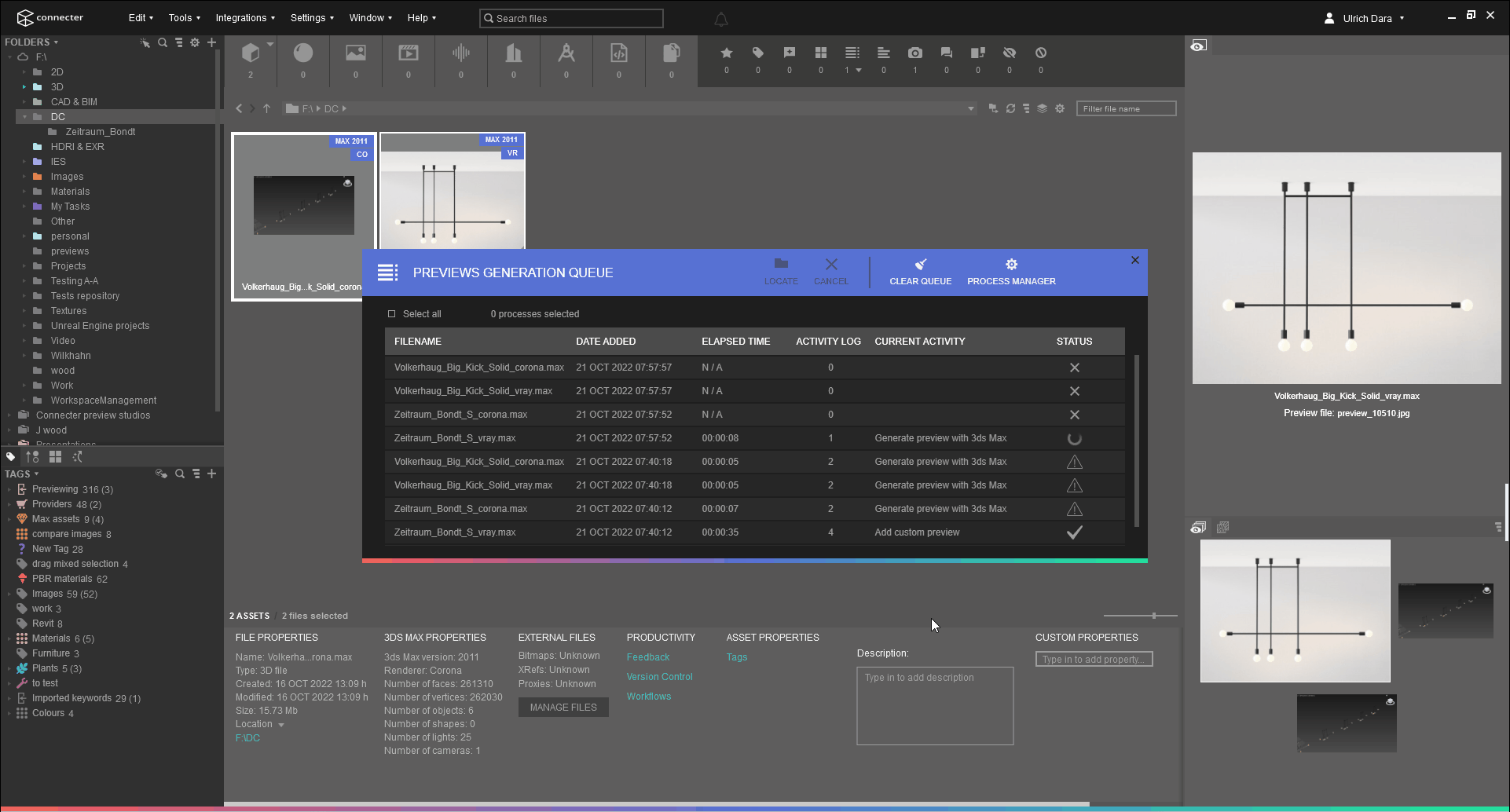Open TAGS panel dropdown arrow

coord(36,474)
